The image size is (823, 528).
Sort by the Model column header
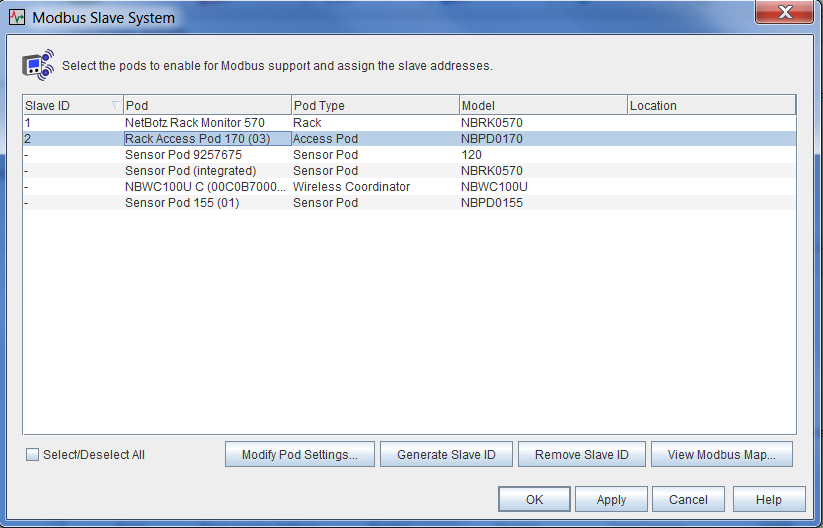543,105
